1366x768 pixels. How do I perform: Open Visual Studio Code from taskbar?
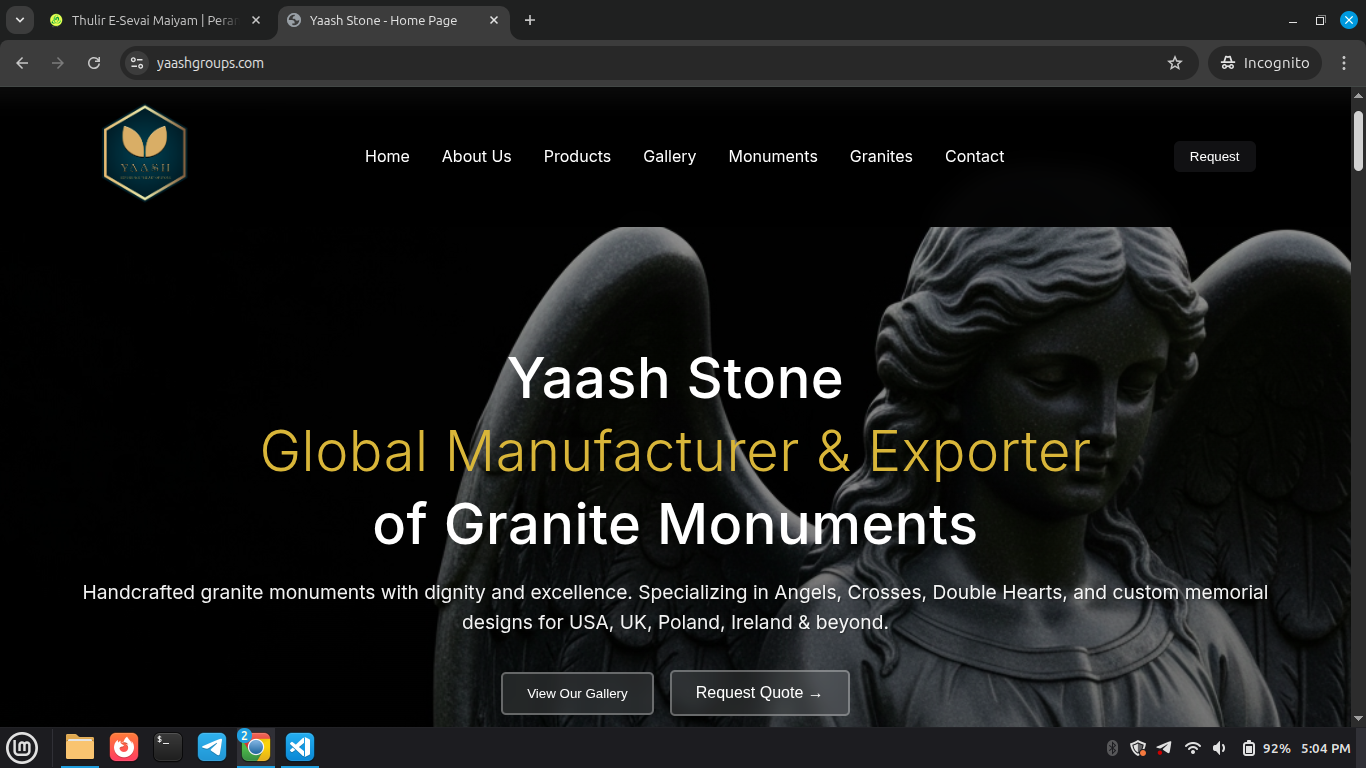point(300,747)
